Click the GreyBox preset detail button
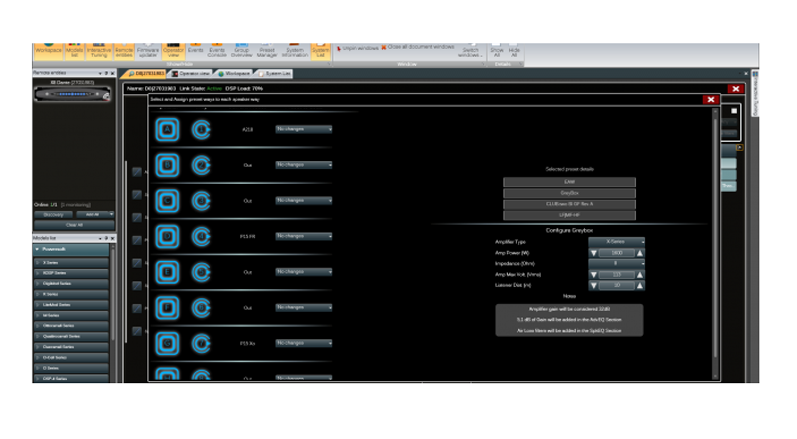797x439 pixels. tap(569, 193)
